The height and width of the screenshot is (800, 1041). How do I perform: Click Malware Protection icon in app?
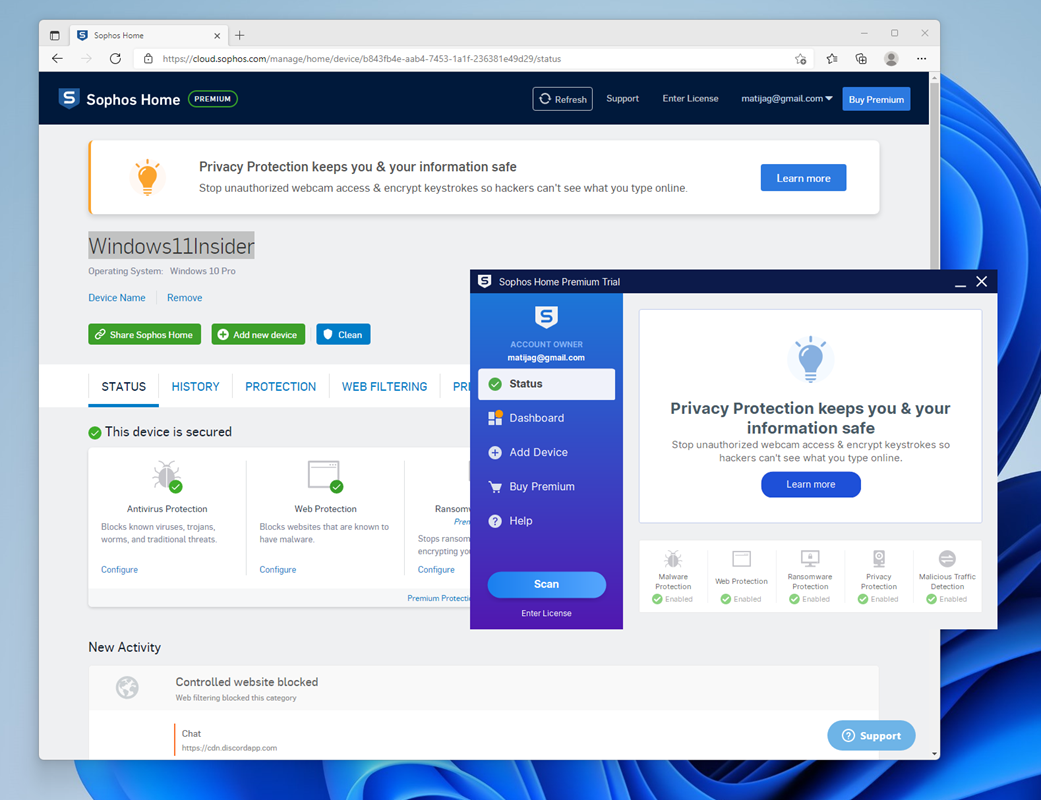pyautogui.click(x=673, y=559)
